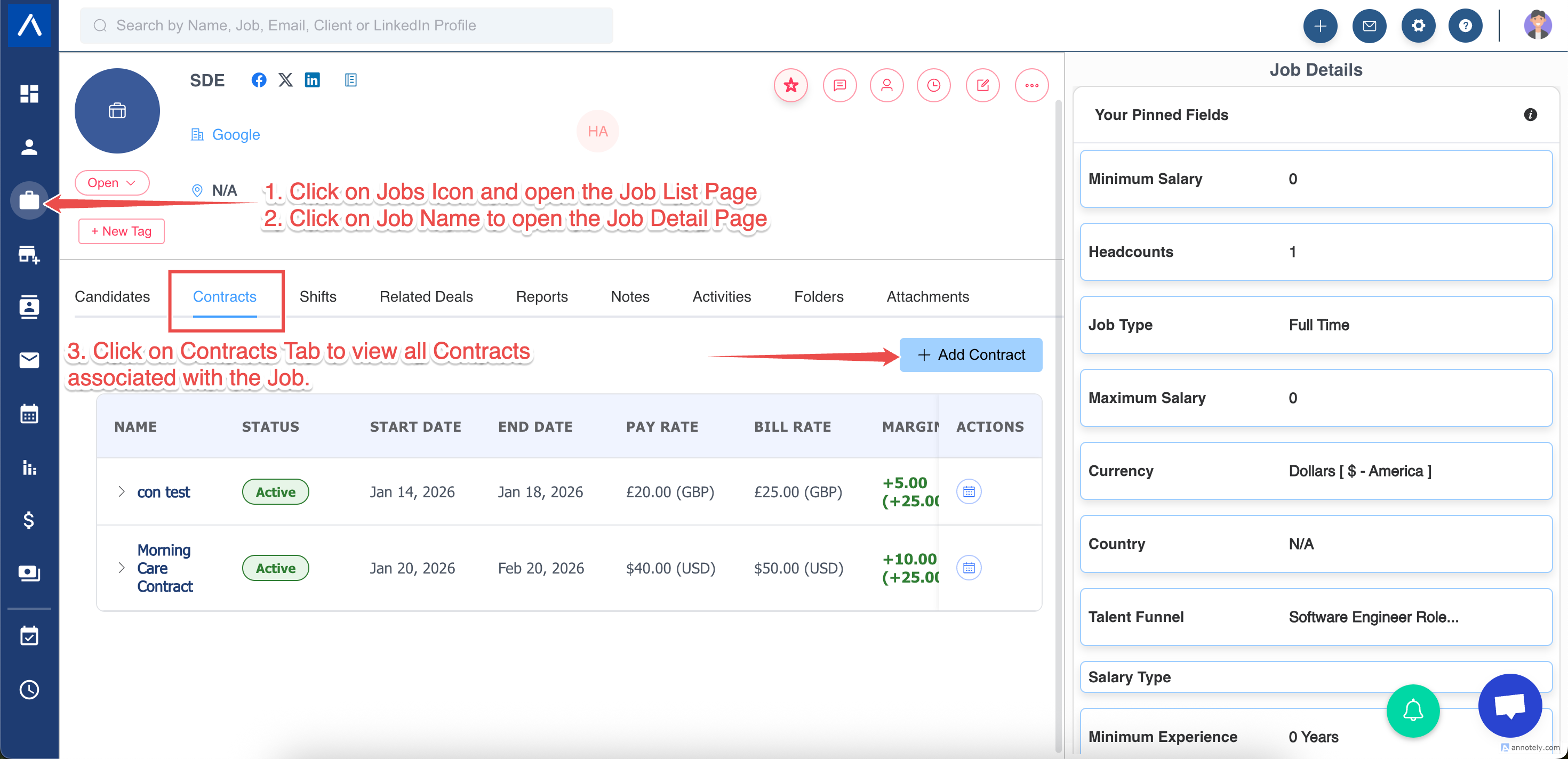
Task: Open the Related Deals tab
Action: click(426, 296)
